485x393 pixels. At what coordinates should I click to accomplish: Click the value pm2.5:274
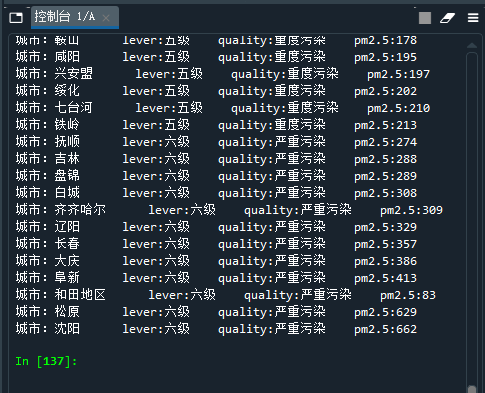click(x=385, y=142)
